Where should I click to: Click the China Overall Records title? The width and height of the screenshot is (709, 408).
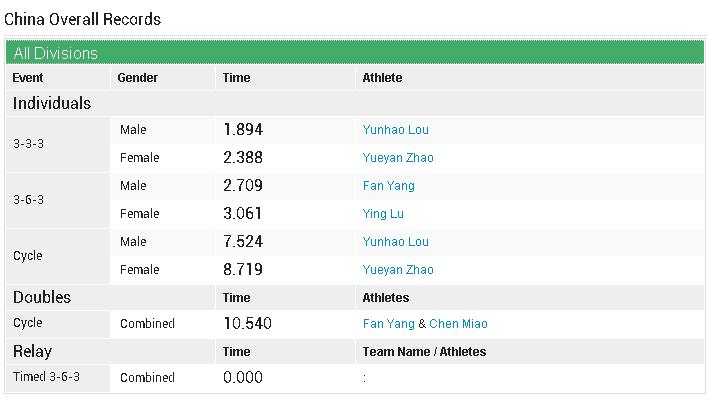(x=82, y=19)
